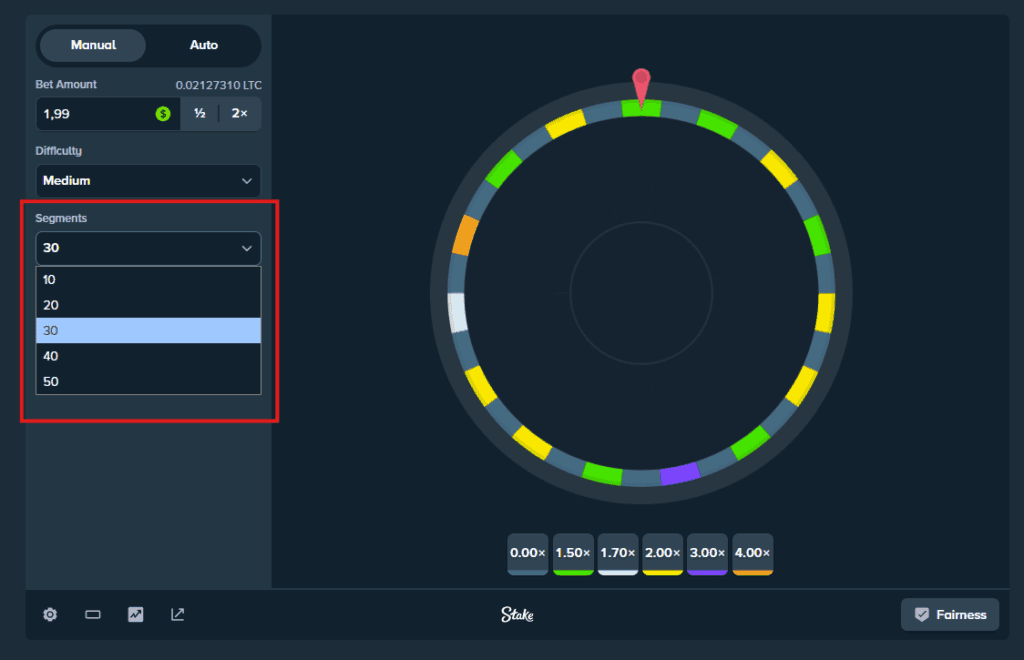Select 50 segments from the list

pos(148,381)
